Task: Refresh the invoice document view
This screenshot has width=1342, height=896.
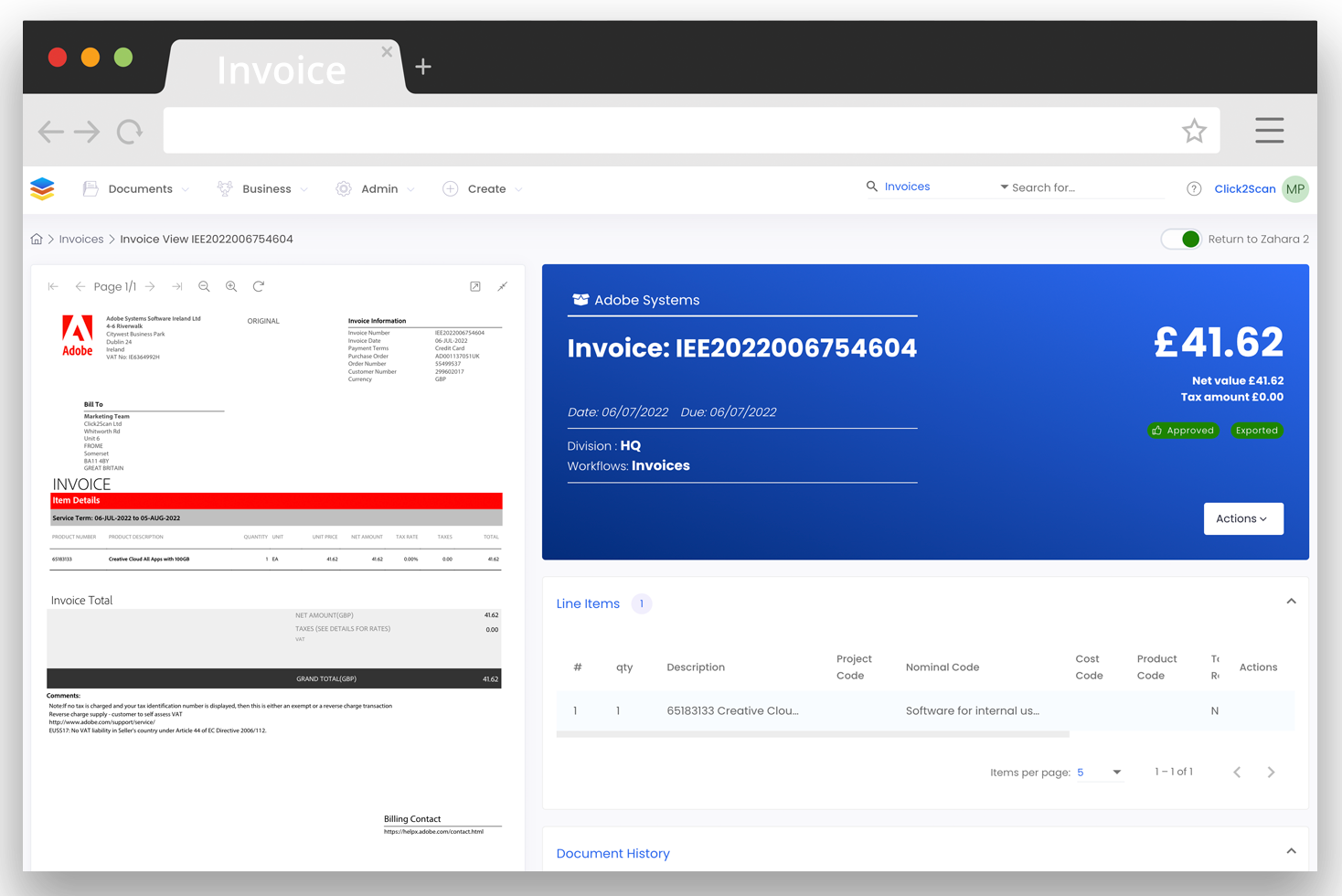Action: (x=259, y=286)
